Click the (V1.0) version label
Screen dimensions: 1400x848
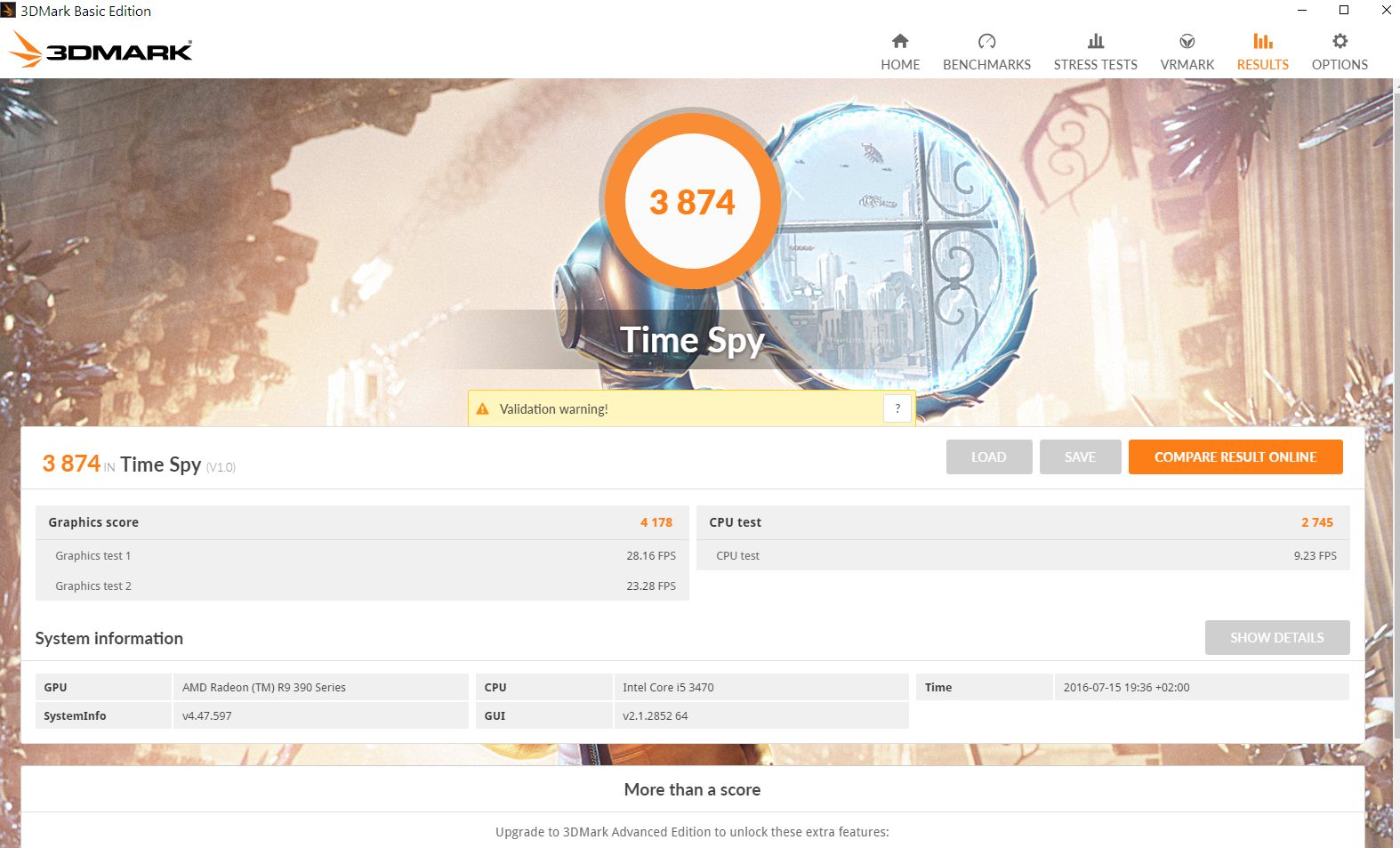tap(221, 467)
